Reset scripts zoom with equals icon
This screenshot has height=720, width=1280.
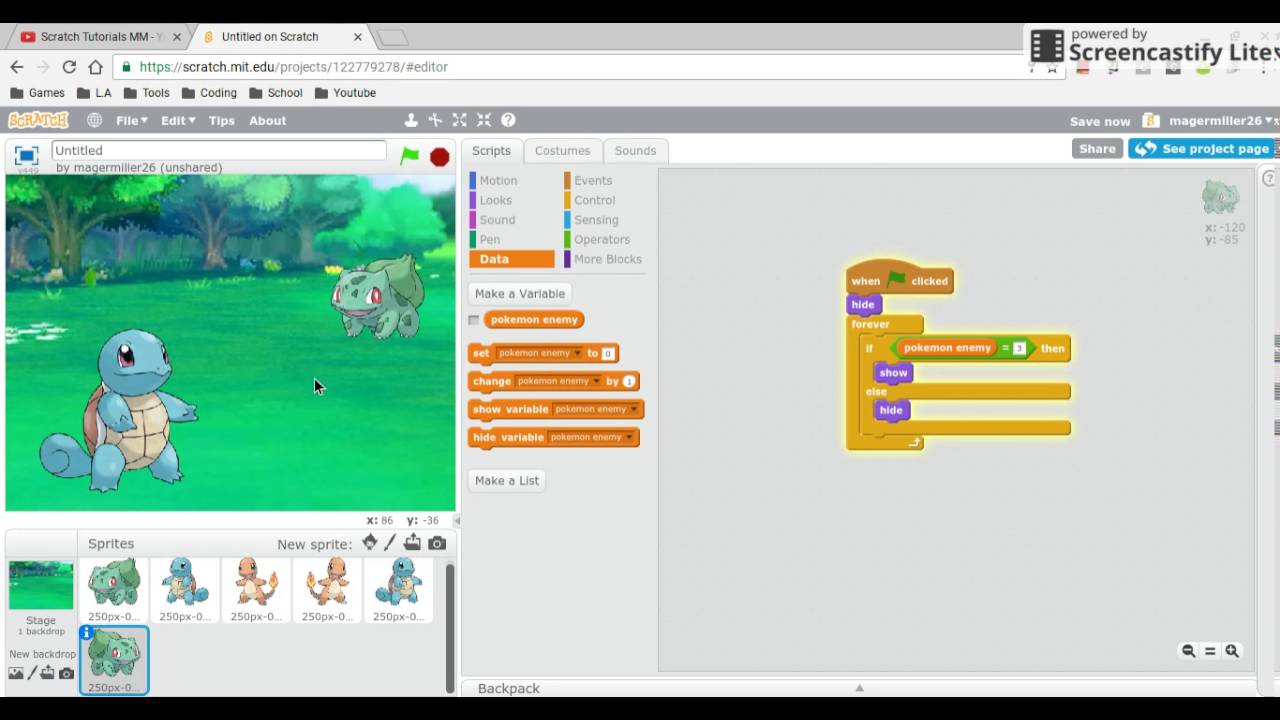pyautogui.click(x=1210, y=651)
